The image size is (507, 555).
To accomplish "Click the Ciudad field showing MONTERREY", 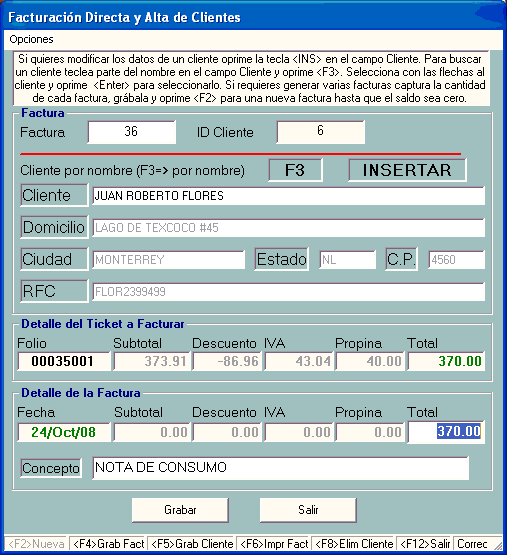I will [x=169, y=259].
